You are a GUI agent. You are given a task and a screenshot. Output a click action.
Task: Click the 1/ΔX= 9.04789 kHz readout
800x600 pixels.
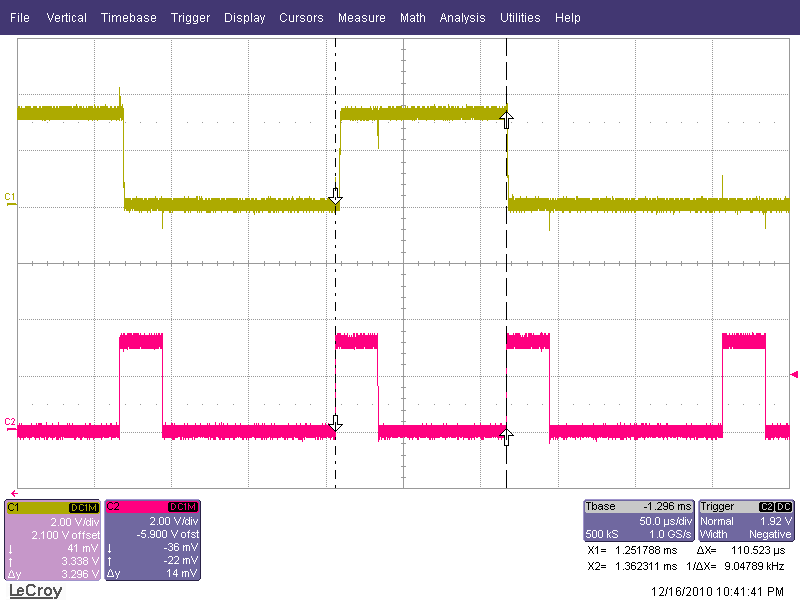735,566
